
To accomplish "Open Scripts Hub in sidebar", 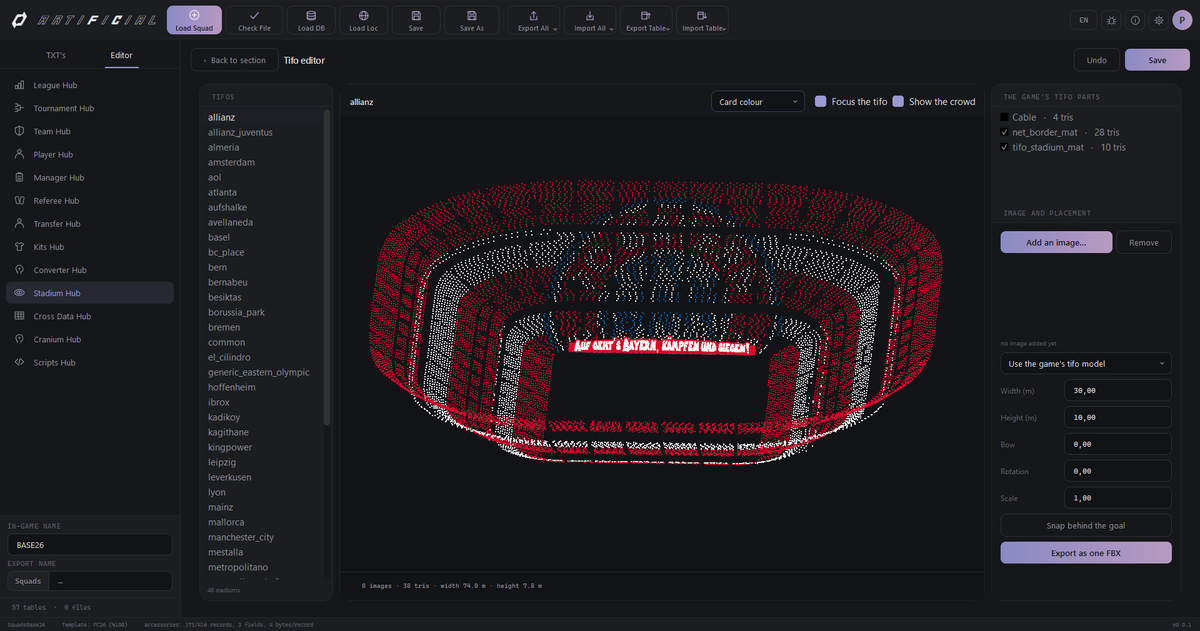I will (x=90, y=362).
